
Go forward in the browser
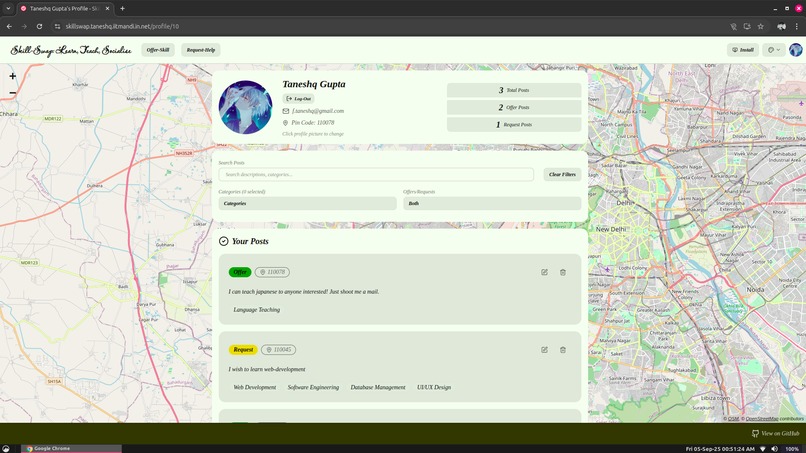24,26
